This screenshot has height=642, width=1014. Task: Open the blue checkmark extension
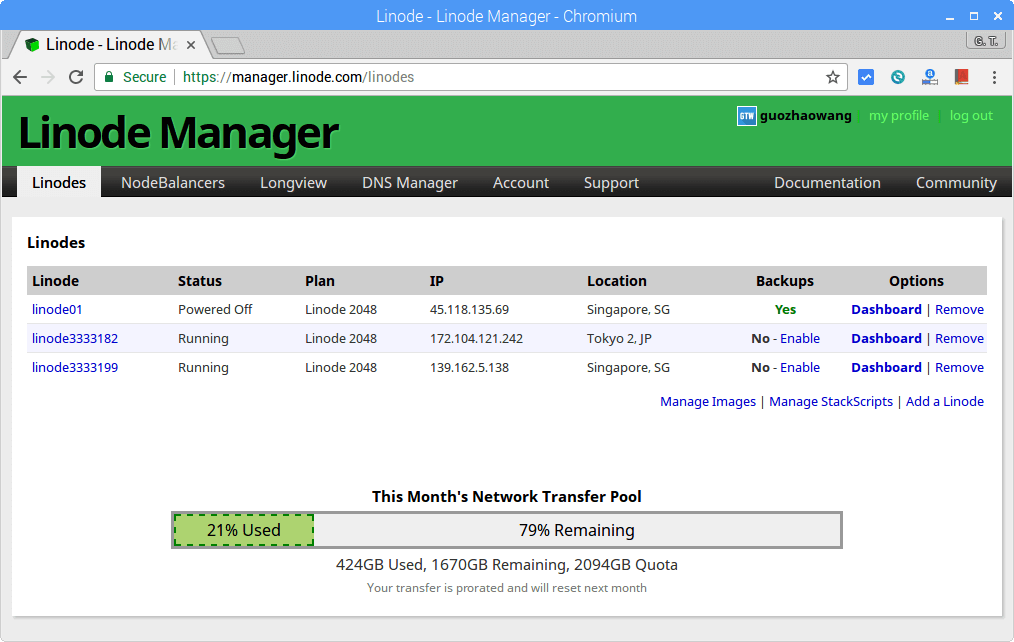click(x=865, y=76)
